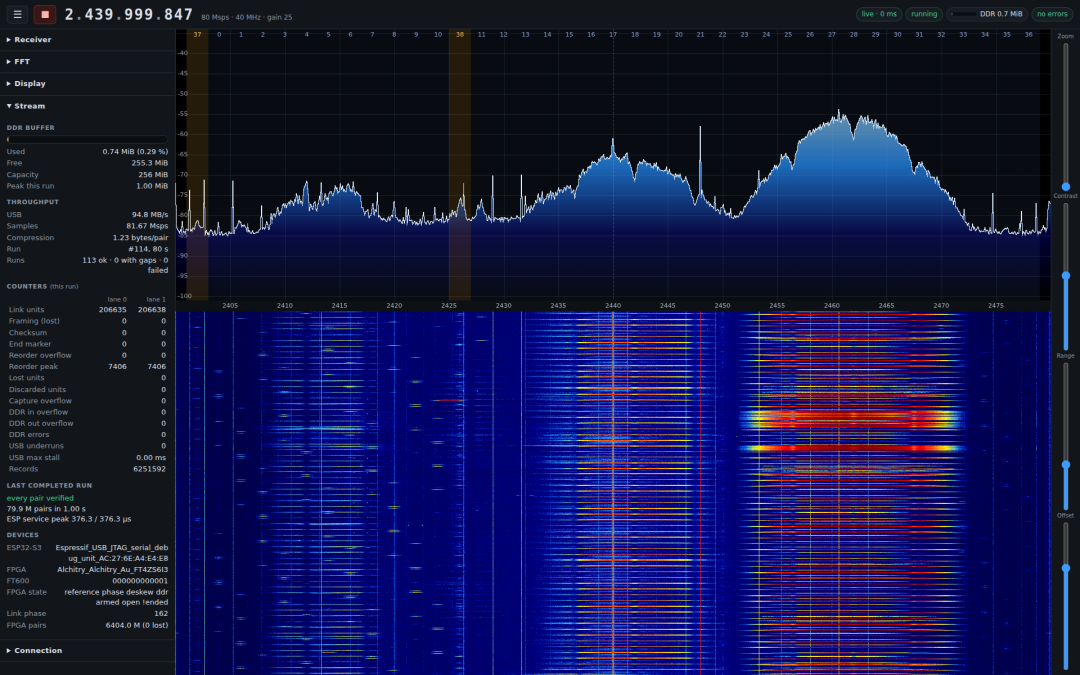Click the 'no errors' status pill

click(1052, 14)
